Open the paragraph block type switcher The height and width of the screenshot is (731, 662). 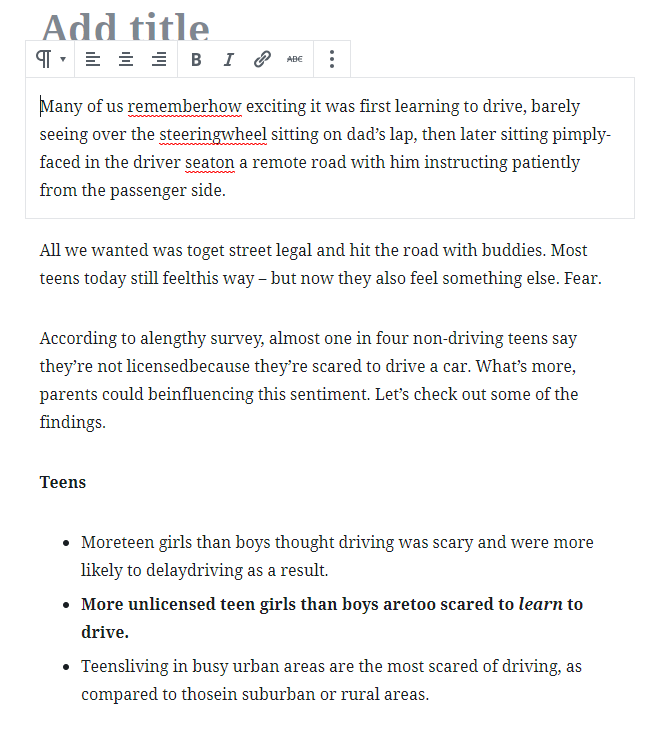tap(50, 59)
